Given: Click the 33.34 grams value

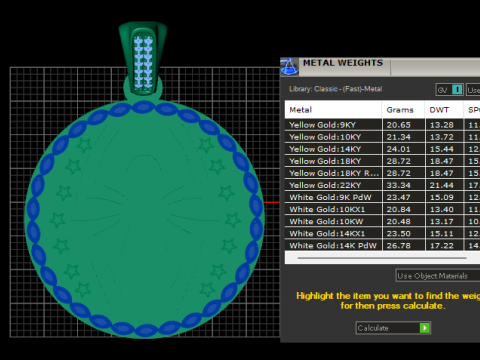Looking at the screenshot, I should pyautogui.click(x=399, y=185).
